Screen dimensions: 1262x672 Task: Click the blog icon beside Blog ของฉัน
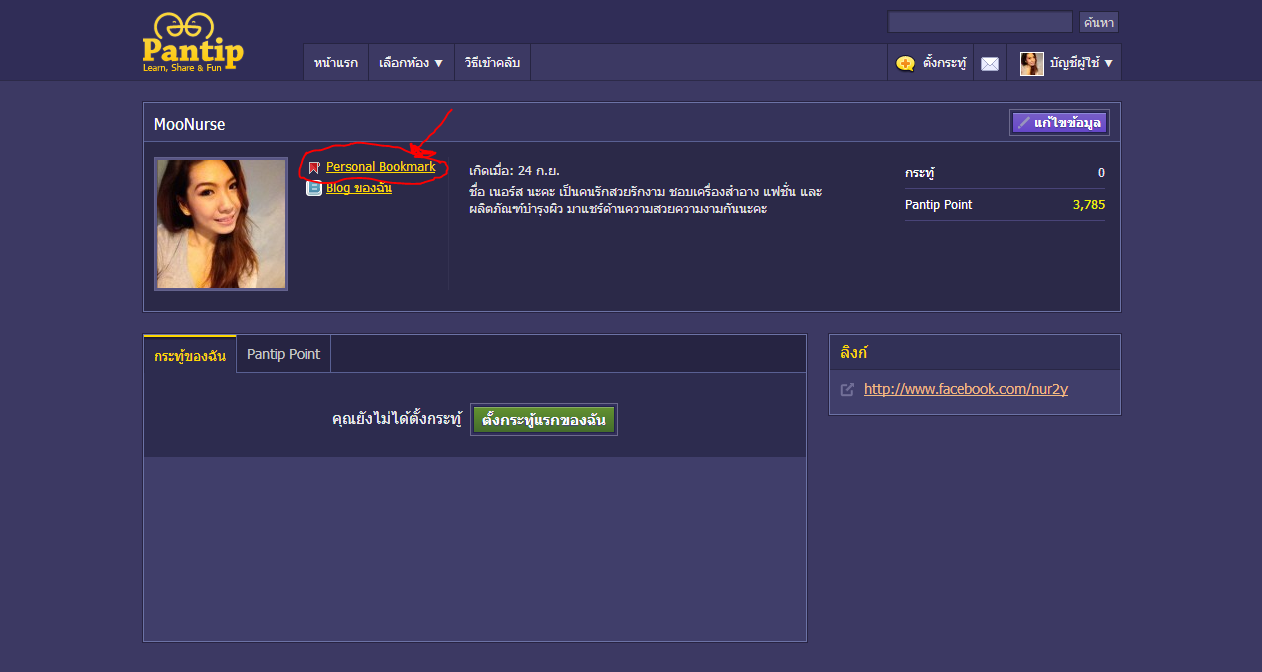(314, 187)
